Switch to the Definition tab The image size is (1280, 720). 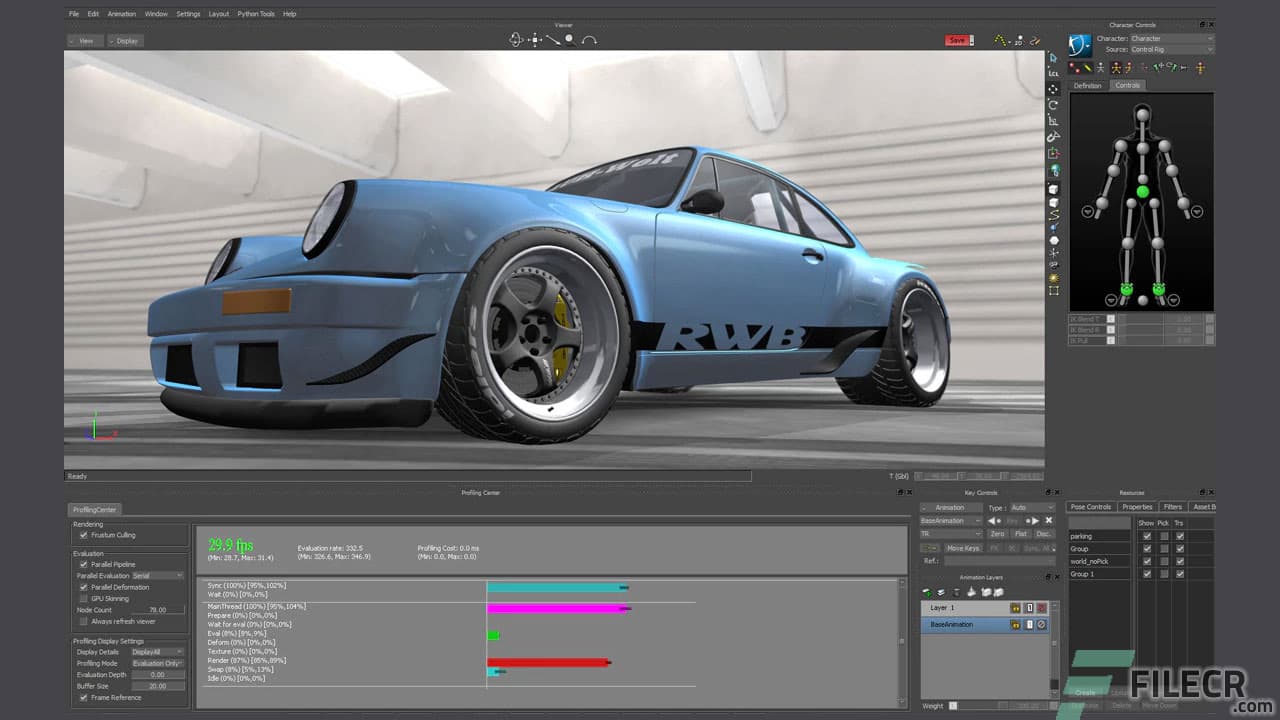1088,85
